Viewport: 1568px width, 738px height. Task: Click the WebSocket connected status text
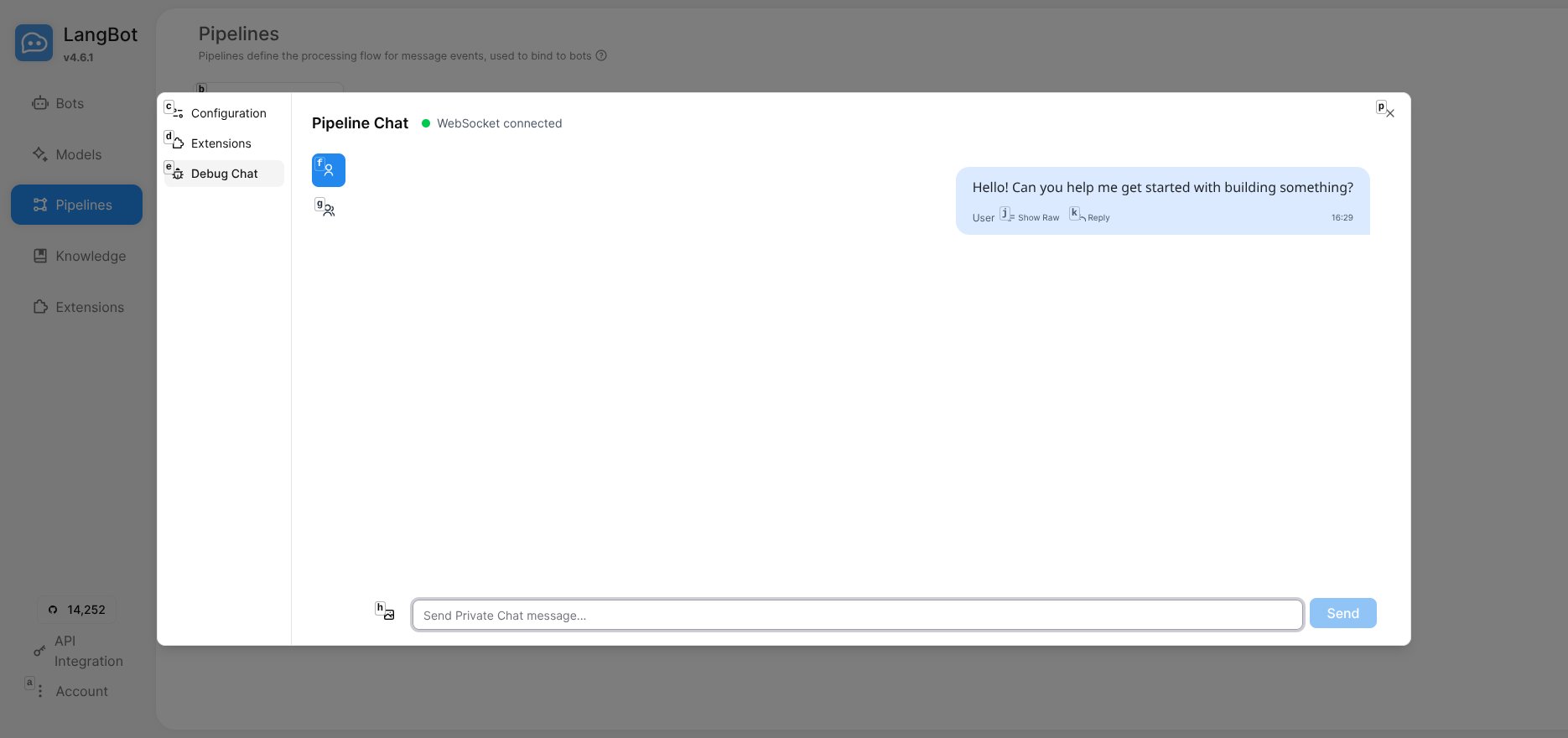pos(500,123)
